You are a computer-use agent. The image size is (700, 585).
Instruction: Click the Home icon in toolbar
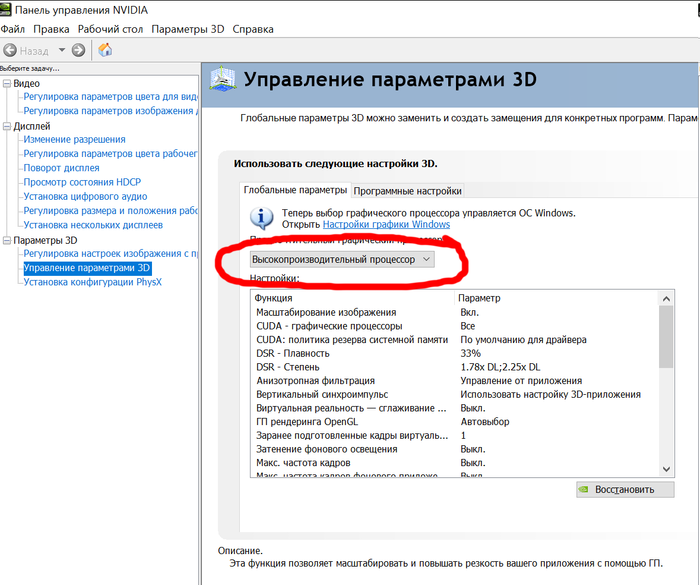point(105,50)
